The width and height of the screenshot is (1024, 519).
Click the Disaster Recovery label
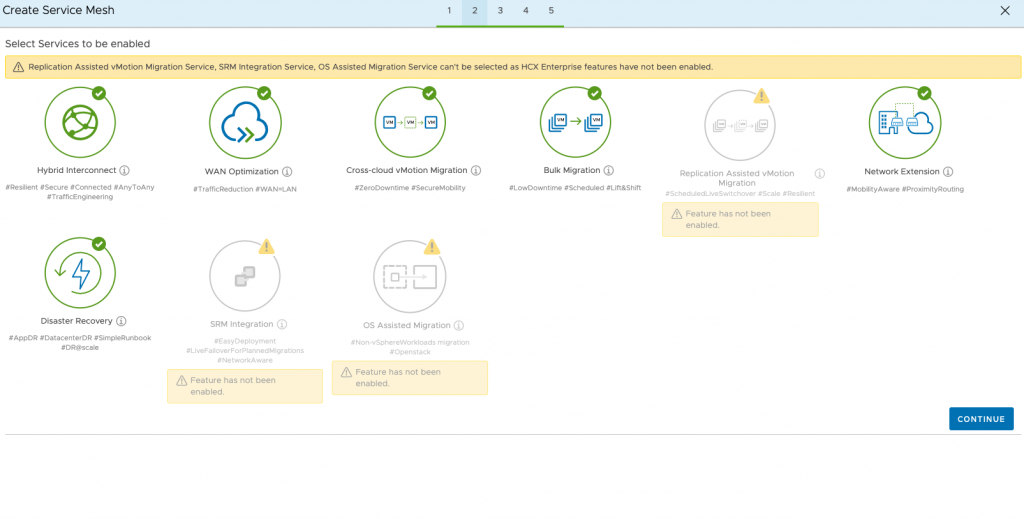pyautogui.click(x=76, y=321)
